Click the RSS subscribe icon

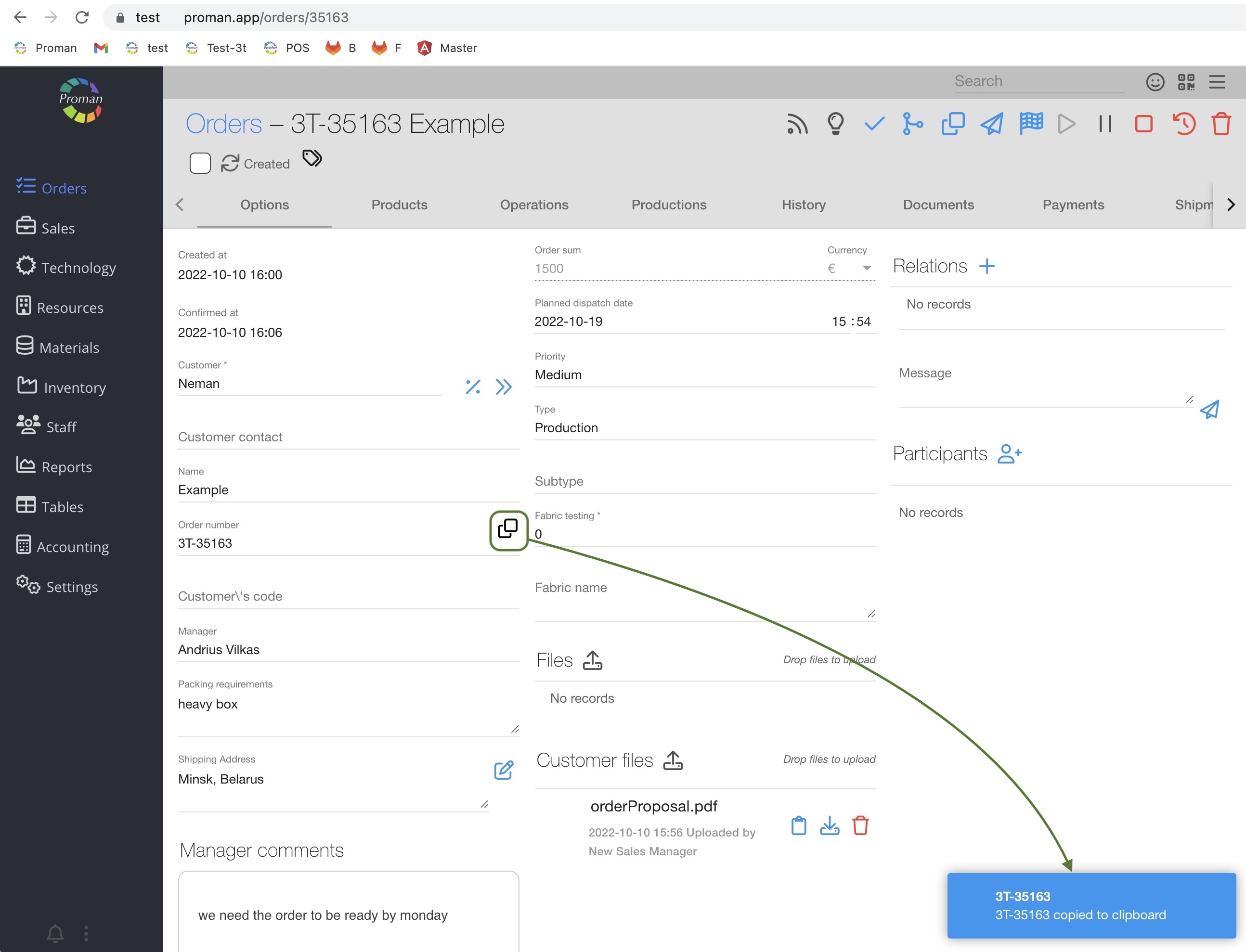click(796, 124)
